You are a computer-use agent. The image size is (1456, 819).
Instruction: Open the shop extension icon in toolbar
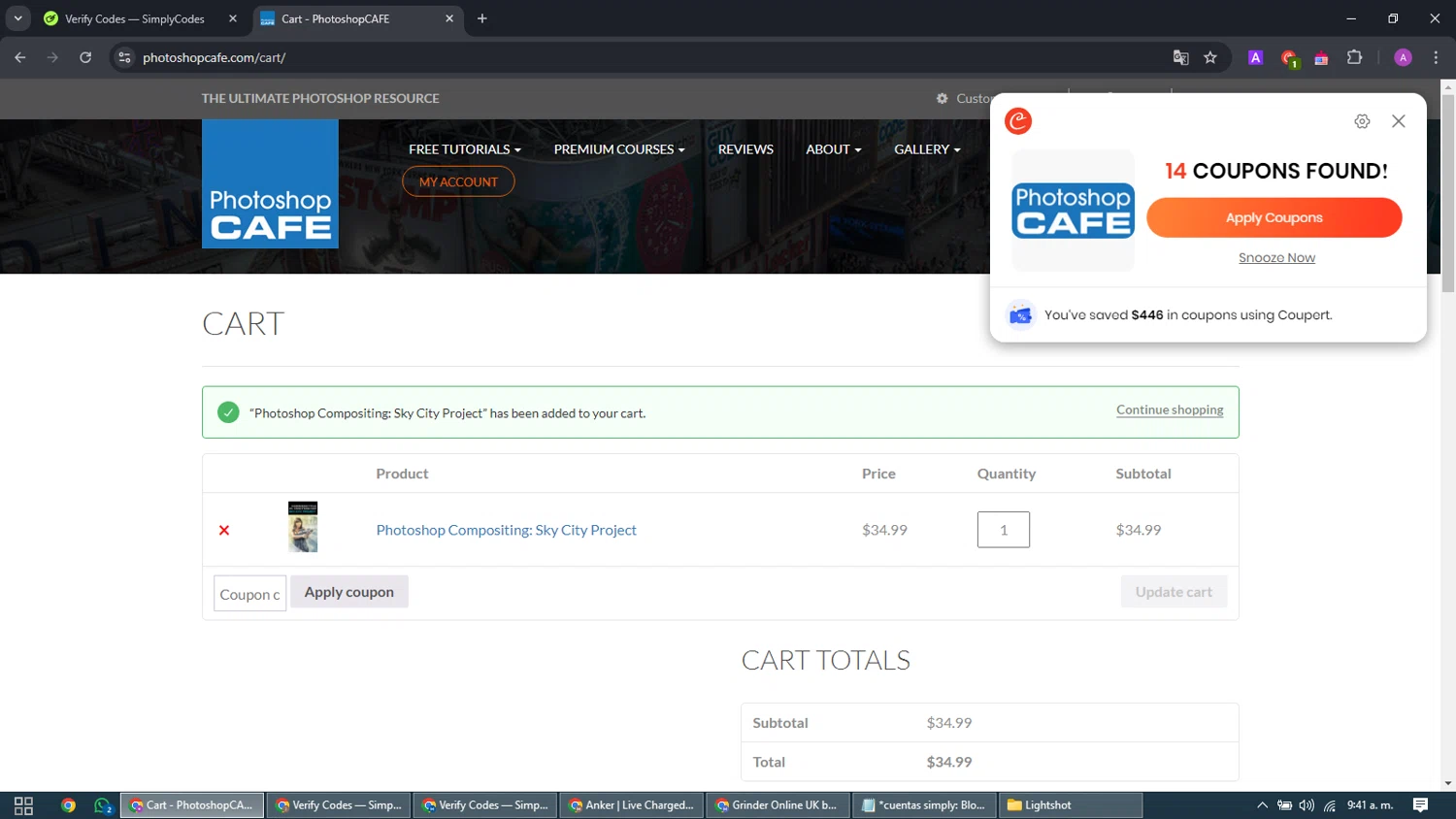pos(1321,58)
